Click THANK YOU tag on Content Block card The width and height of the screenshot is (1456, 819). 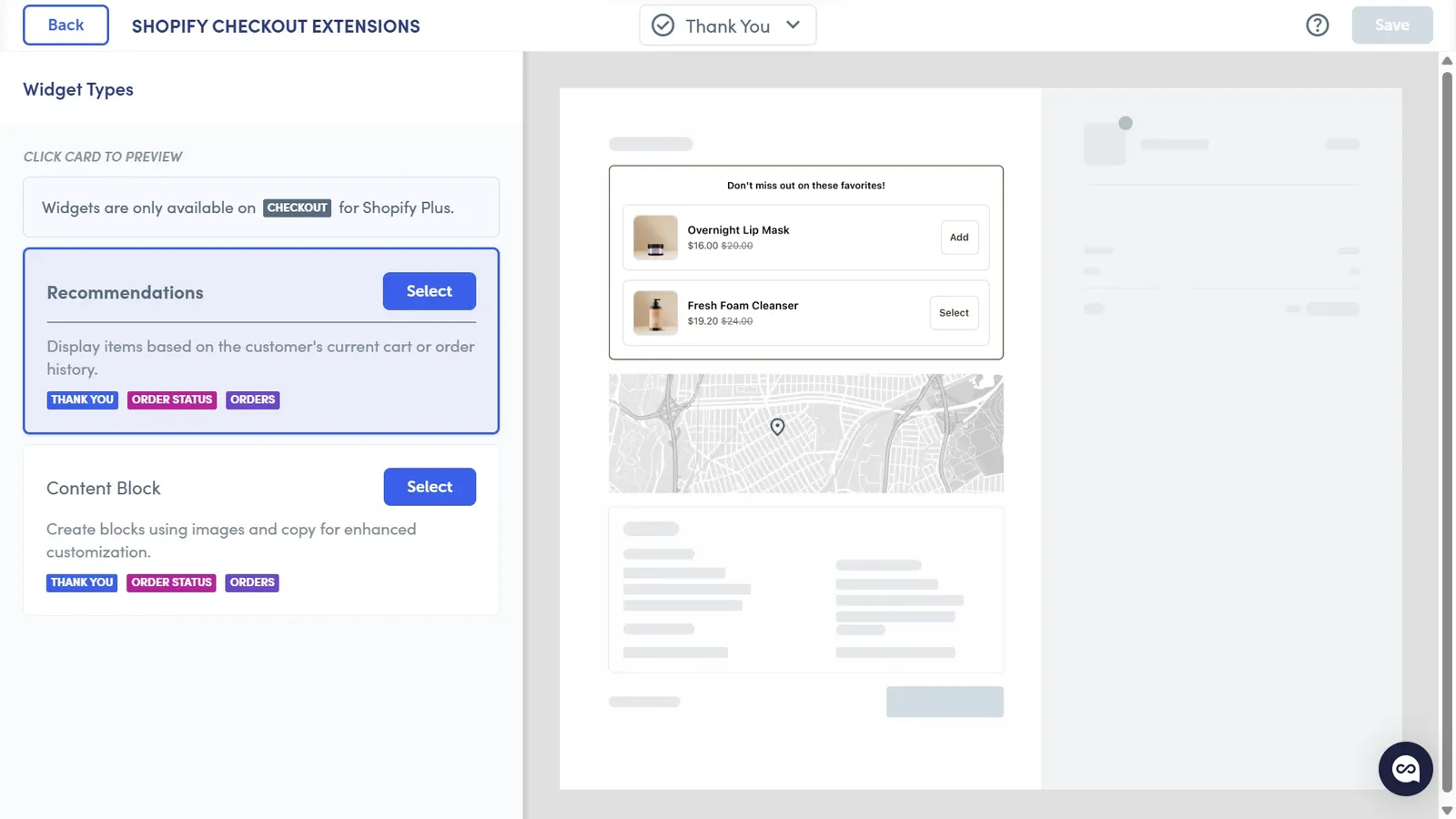[82, 582]
